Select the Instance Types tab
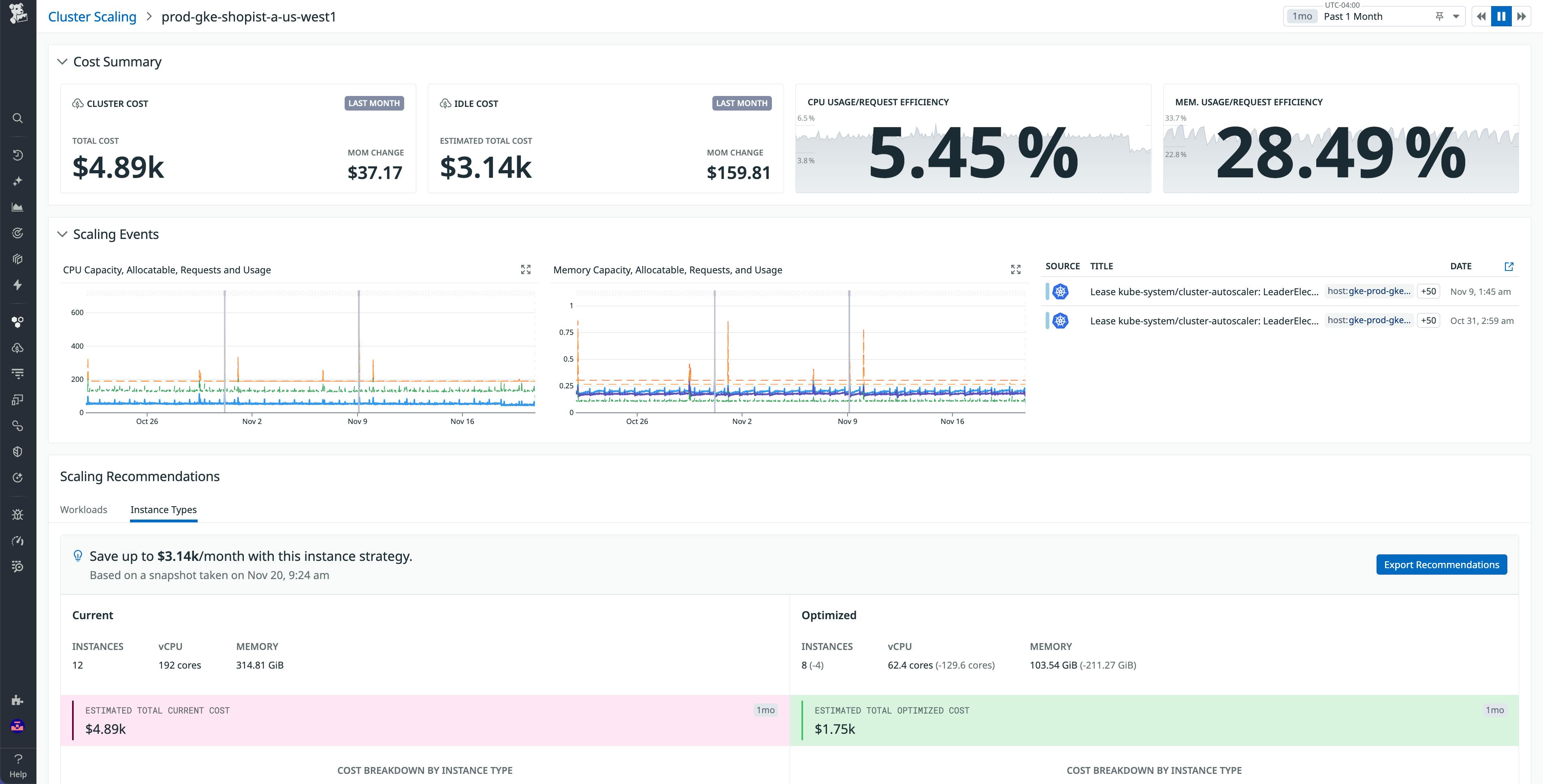The height and width of the screenshot is (784, 1543). pos(164,510)
